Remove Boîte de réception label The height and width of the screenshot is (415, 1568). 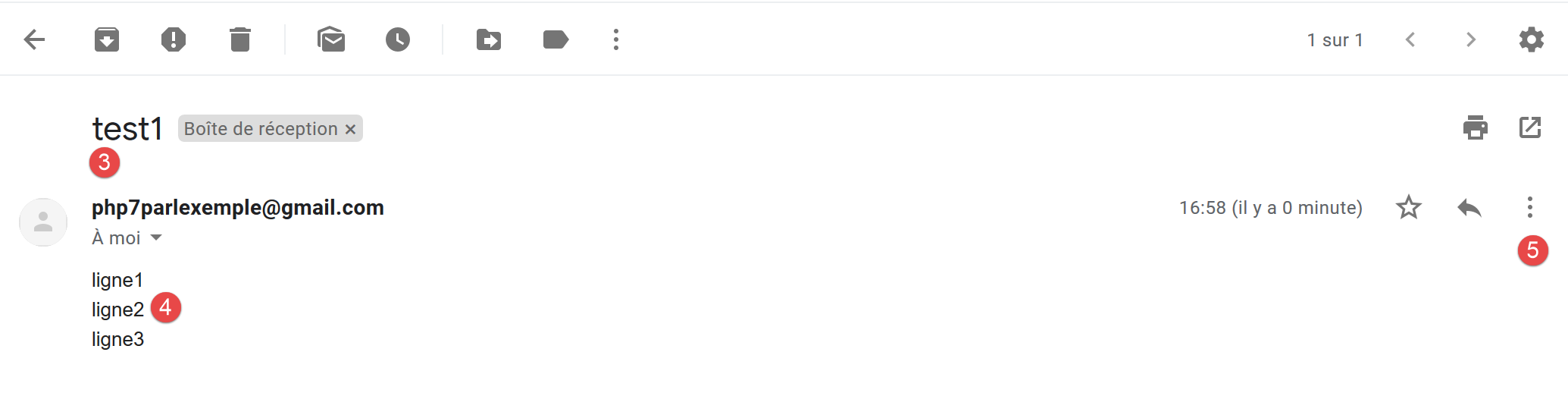pos(350,130)
